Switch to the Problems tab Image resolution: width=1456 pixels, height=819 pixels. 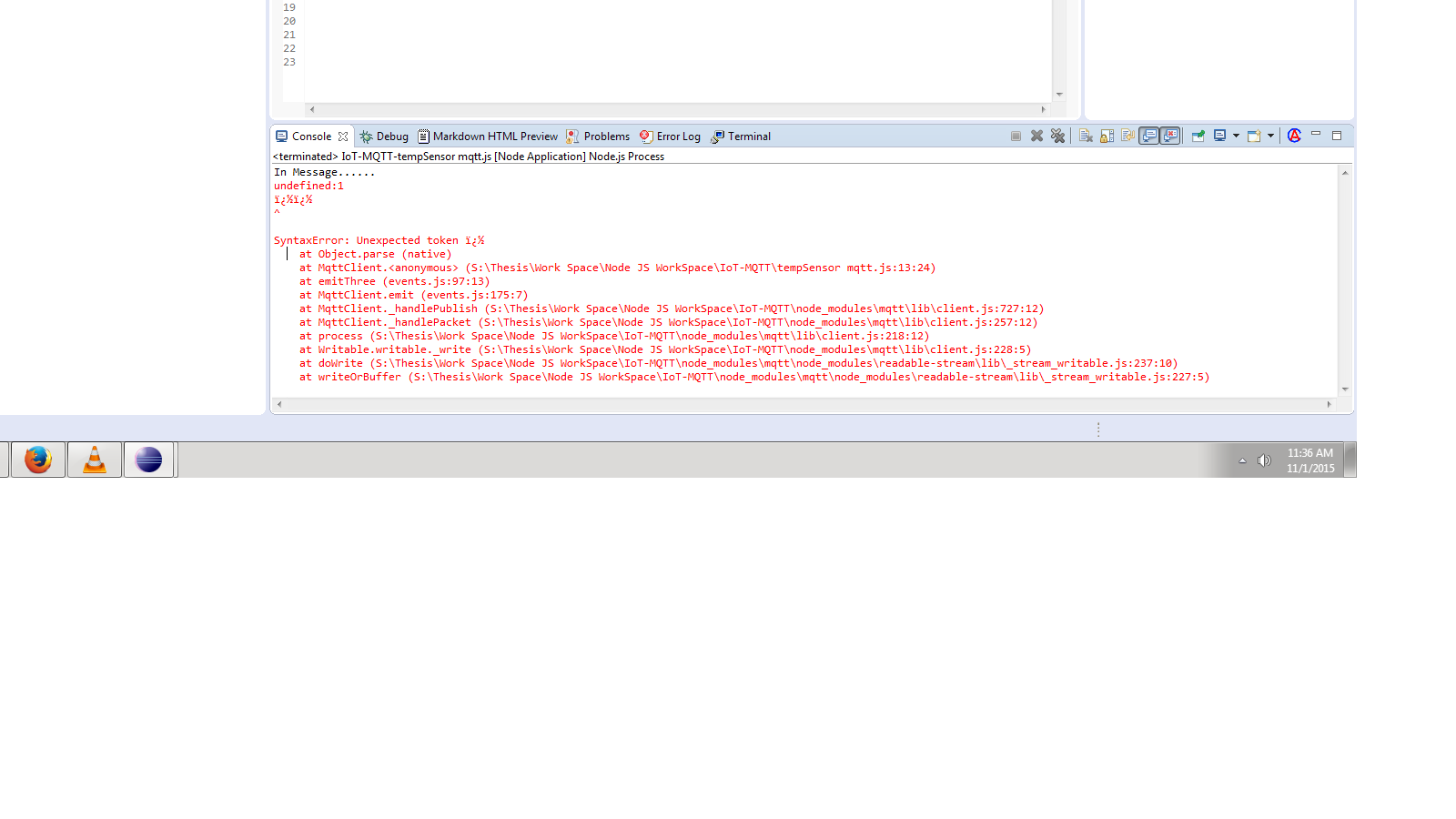point(606,136)
